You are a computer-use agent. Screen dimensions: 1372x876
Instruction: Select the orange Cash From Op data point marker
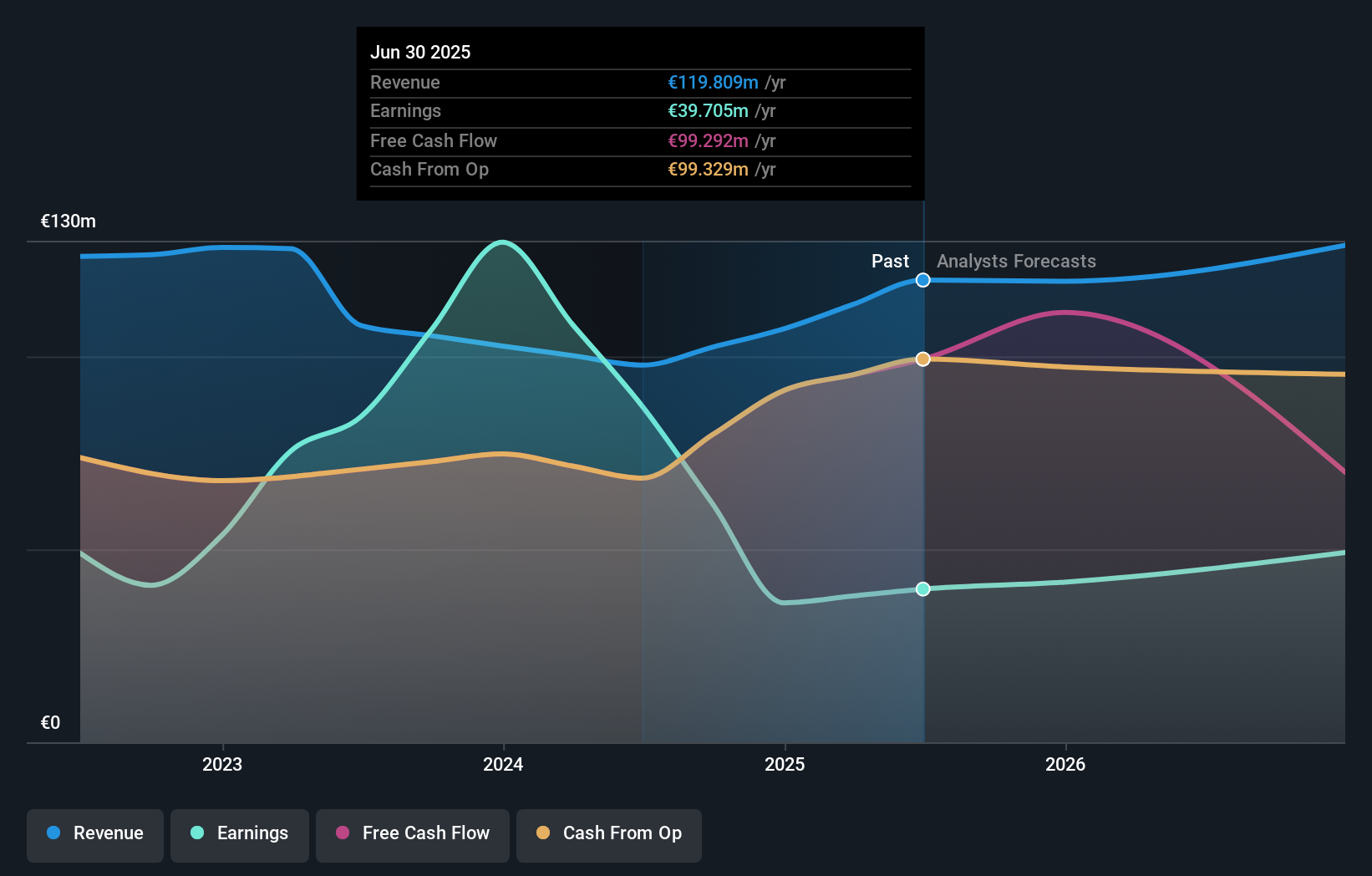(922, 359)
